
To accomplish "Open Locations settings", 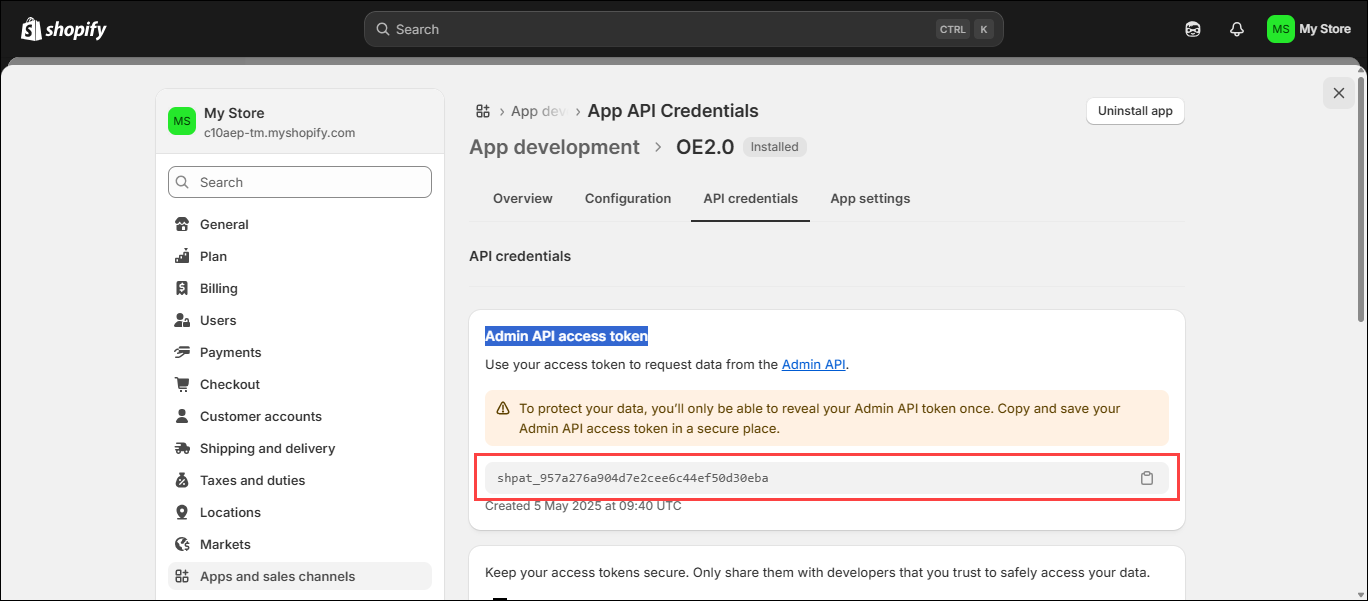I will coord(230,512).
